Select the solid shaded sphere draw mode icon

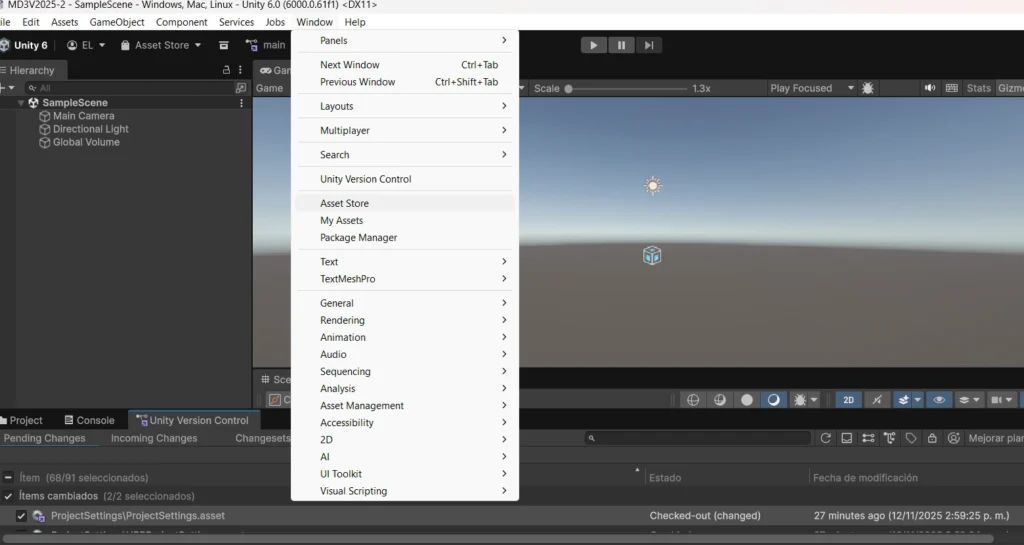click(x=746, y=399)
